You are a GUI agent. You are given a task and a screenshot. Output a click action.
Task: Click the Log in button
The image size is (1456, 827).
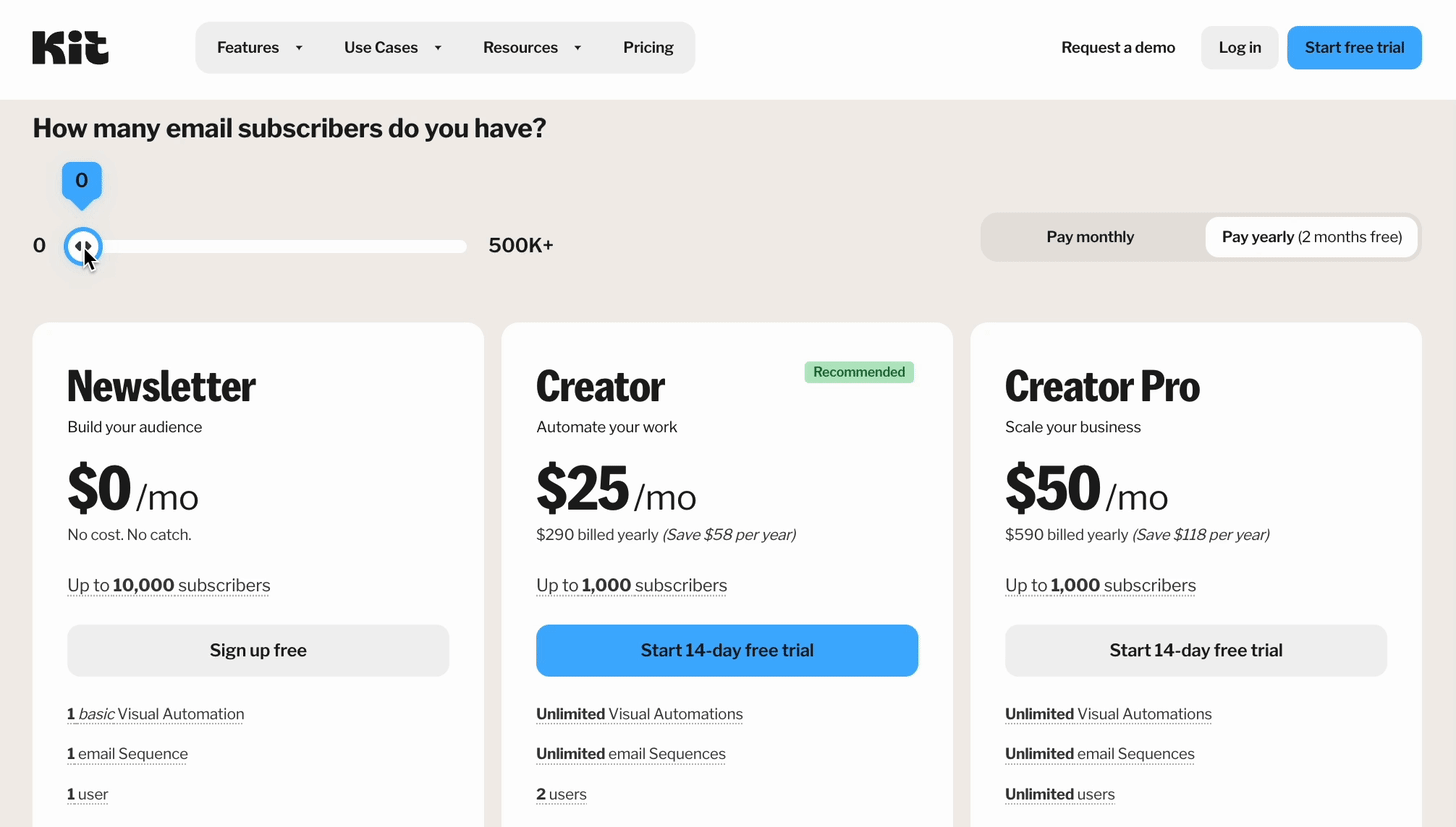(x=1240, y=47)
